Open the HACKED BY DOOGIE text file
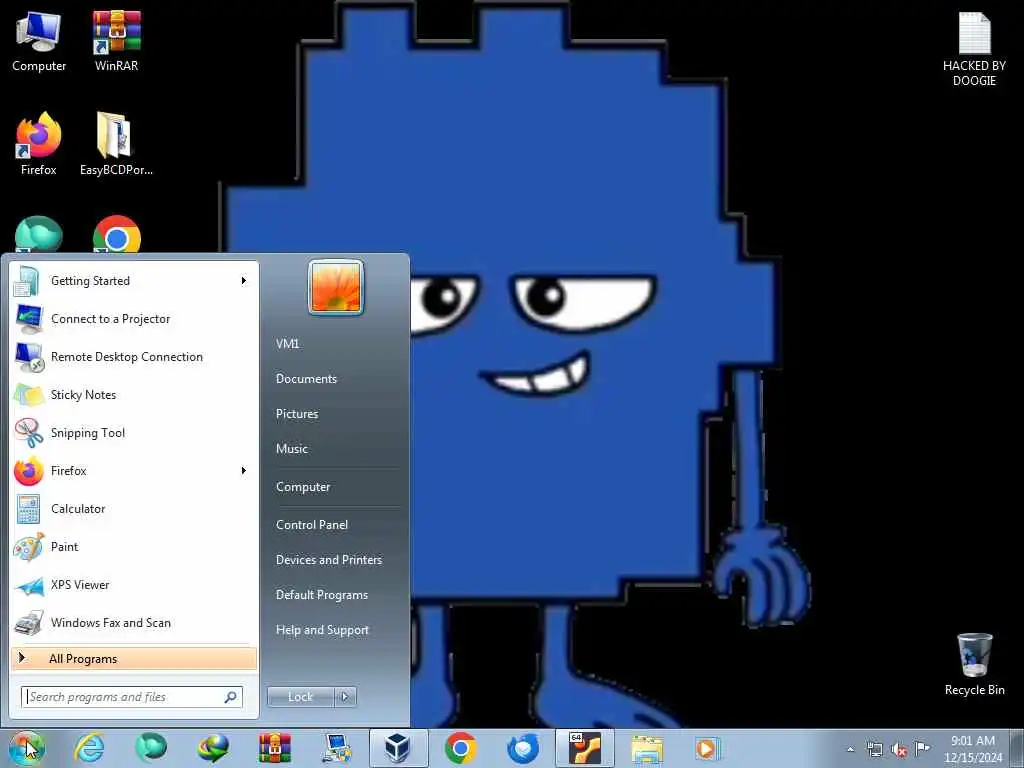This screenshot has height=768, width=1024. coord(974,50)
